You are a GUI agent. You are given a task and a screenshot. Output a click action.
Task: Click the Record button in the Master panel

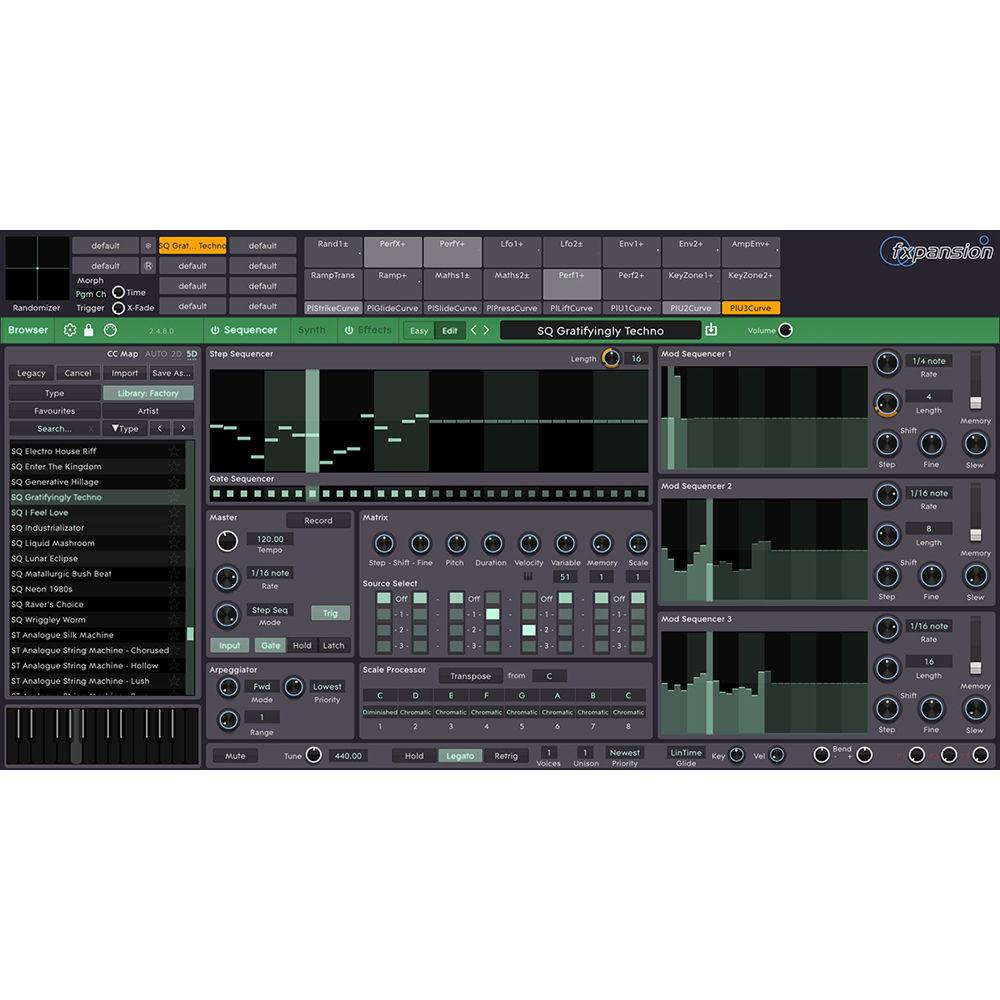319,520
